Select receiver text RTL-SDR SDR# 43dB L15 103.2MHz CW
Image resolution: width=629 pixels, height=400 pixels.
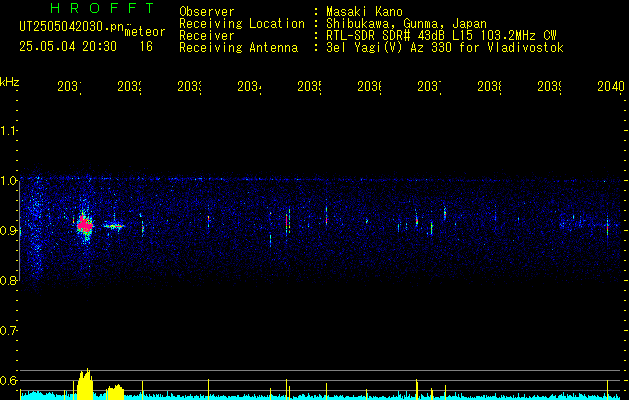441,36
